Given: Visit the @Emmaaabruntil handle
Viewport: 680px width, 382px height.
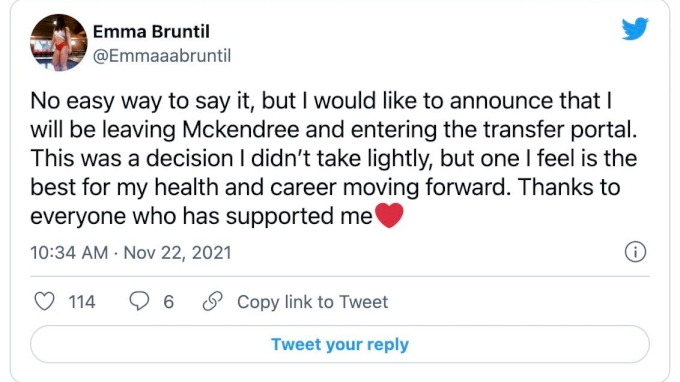Looking at the screenshot, I should pos(162,56).
